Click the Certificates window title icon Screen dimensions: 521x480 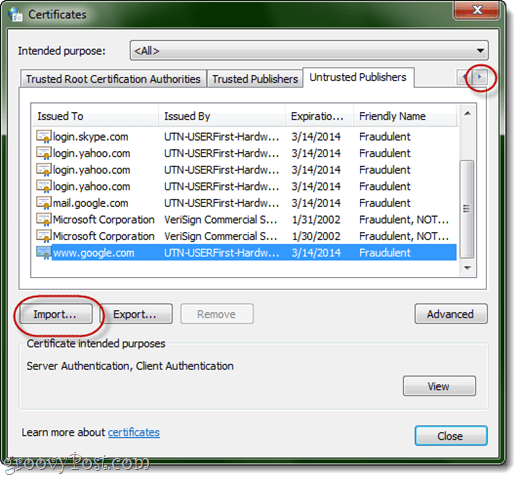(15, 14)
